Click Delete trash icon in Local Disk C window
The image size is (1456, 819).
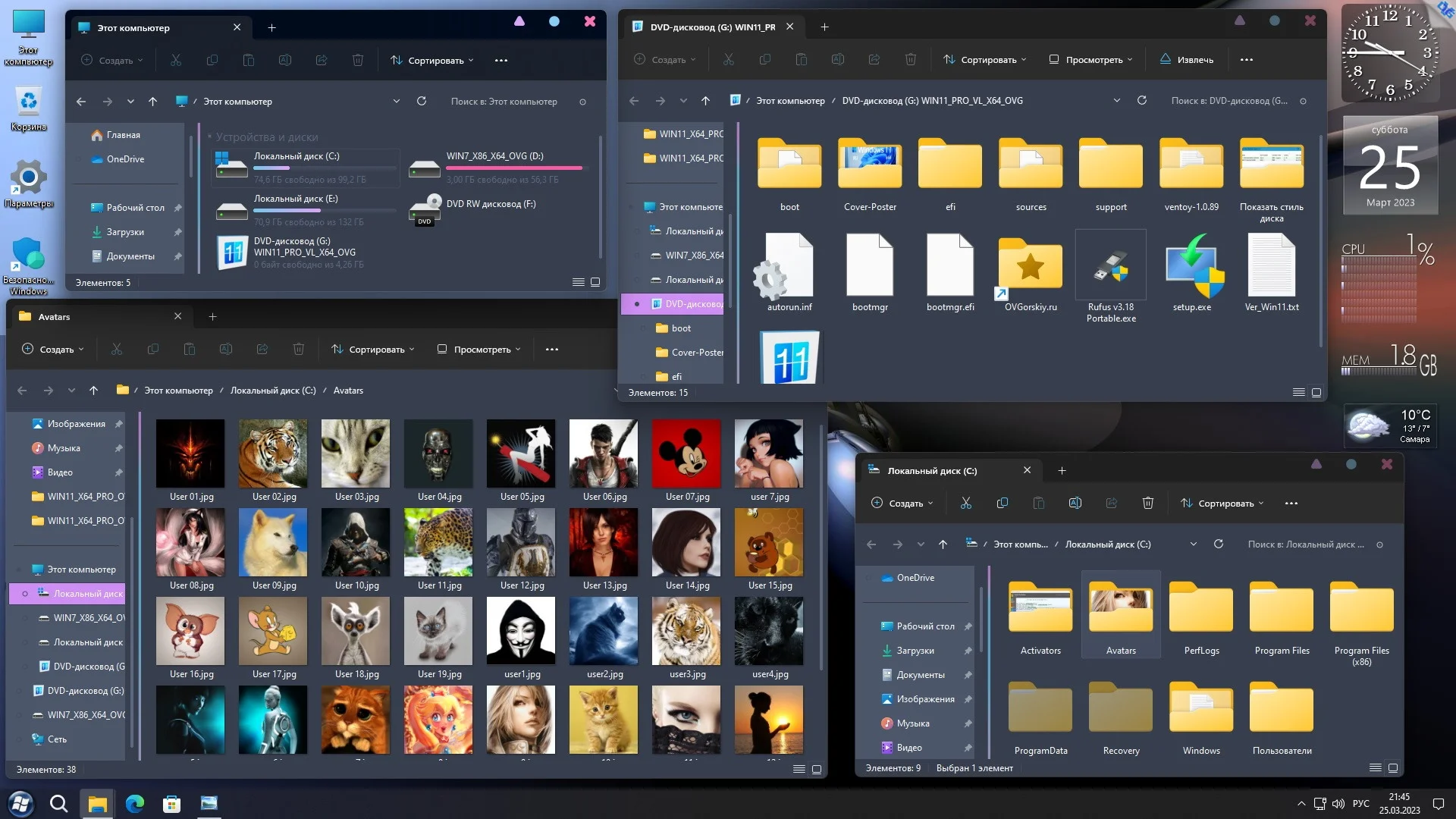coord(1147,504)
